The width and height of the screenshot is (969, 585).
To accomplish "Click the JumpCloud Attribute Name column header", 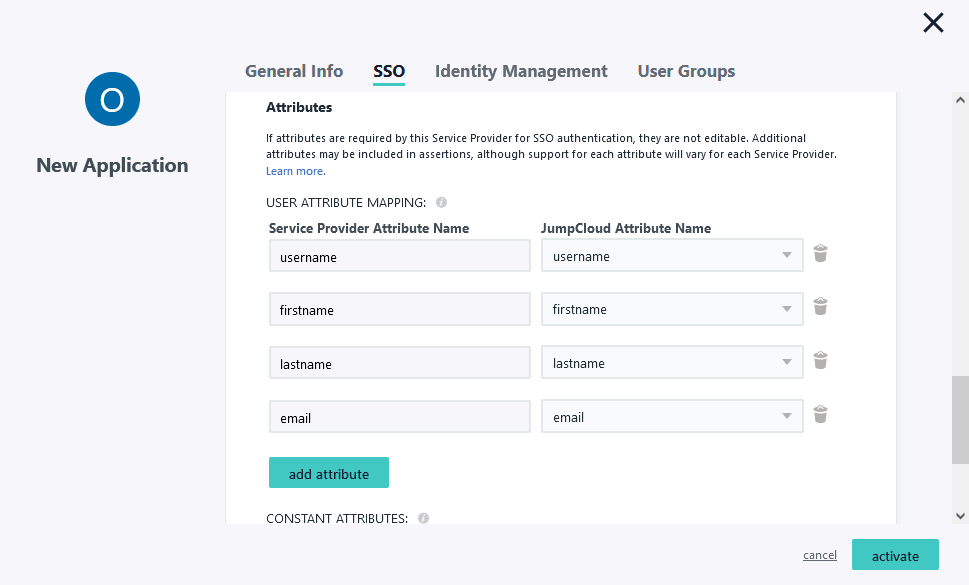I will click(626, 229).
